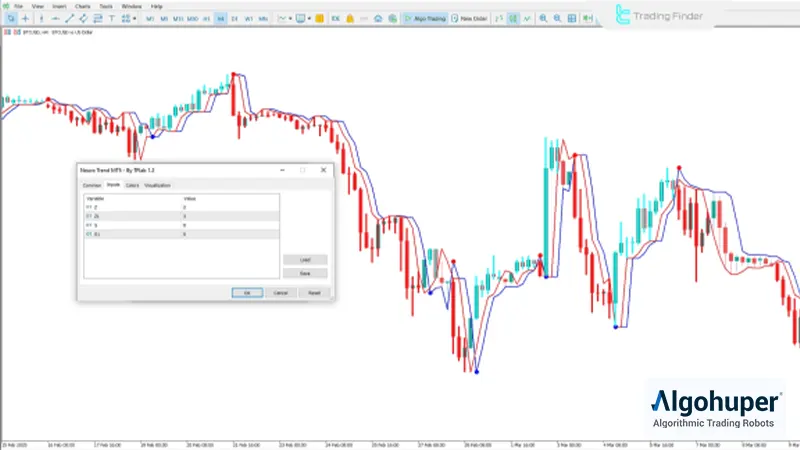This screenshot has width=800, height=450.
Task: Cancel the indicator settings dialog
Action: (x=281, y=293)
